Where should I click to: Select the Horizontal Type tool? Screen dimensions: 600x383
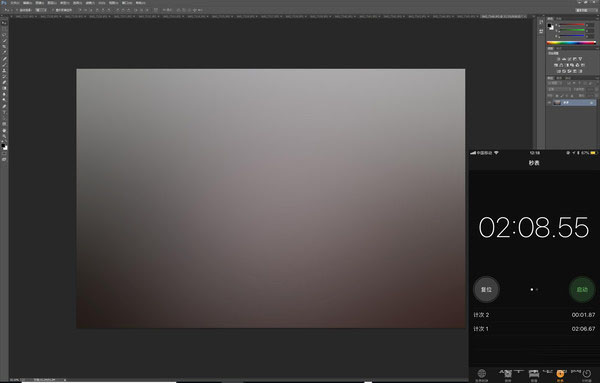tap(4, 112)
